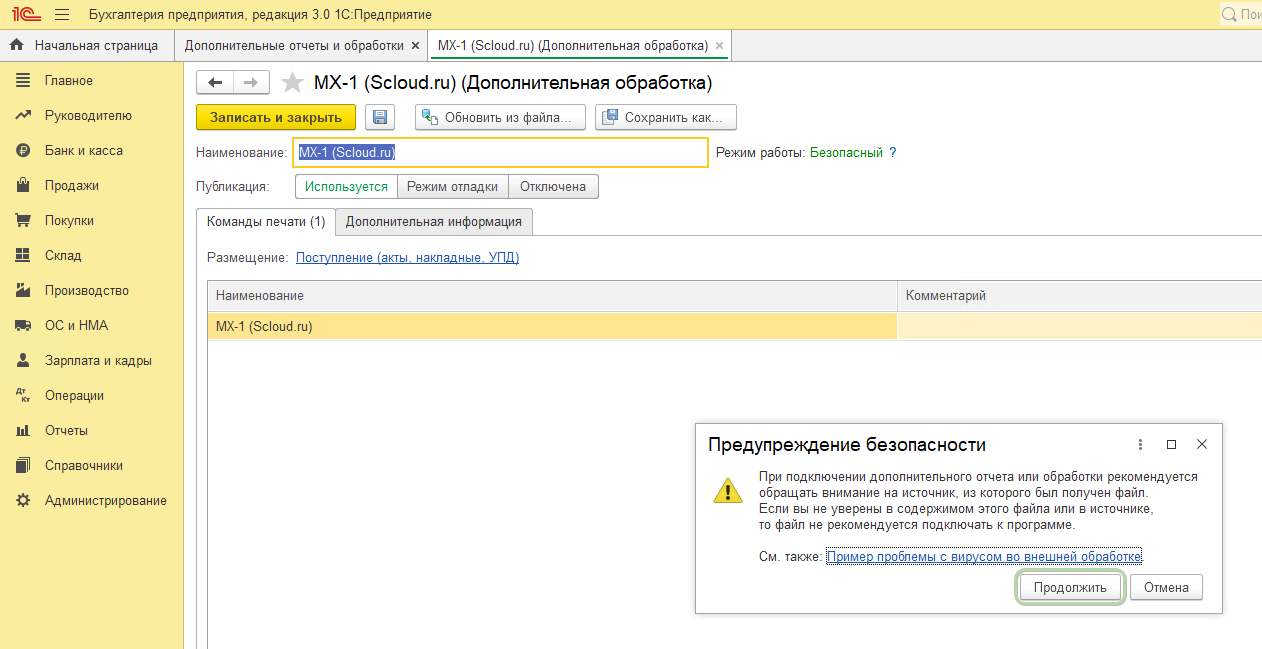This screenshot has height=649, width=1262.
Task: Click the Наименование column header
Action: 553,296
